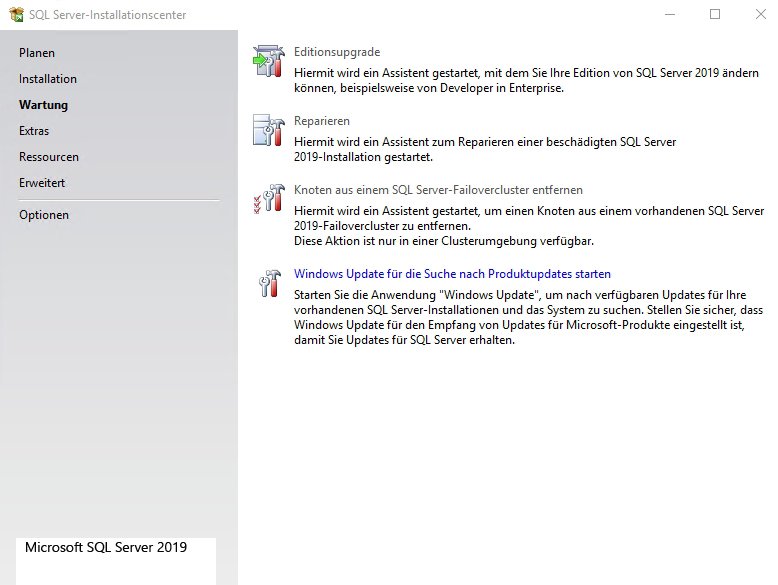Click 'Knoten aus einem SQL Server-Failovercluster entfernen'

pyautogui.click(x=438, y=190)
